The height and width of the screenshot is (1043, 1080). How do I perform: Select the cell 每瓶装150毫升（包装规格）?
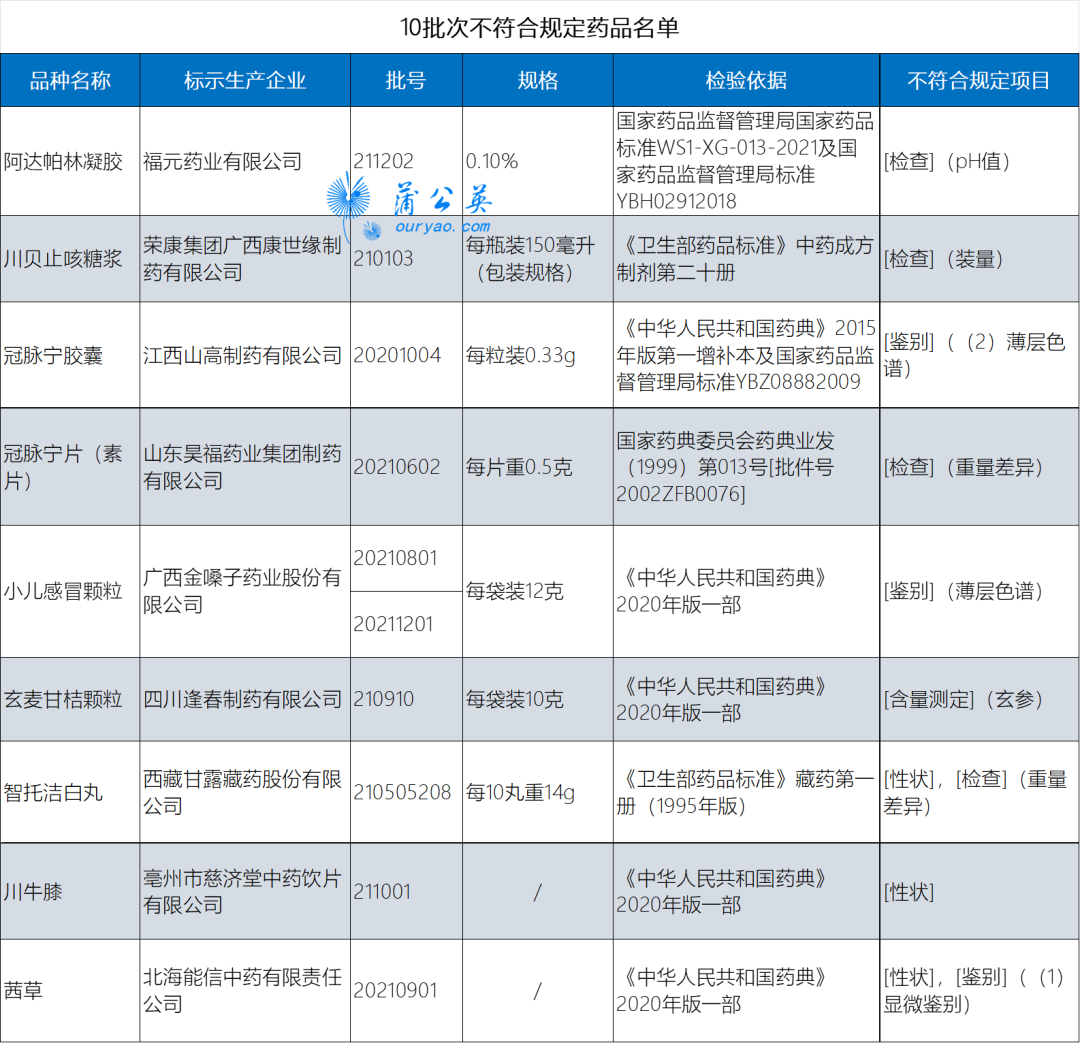point(538,259)
